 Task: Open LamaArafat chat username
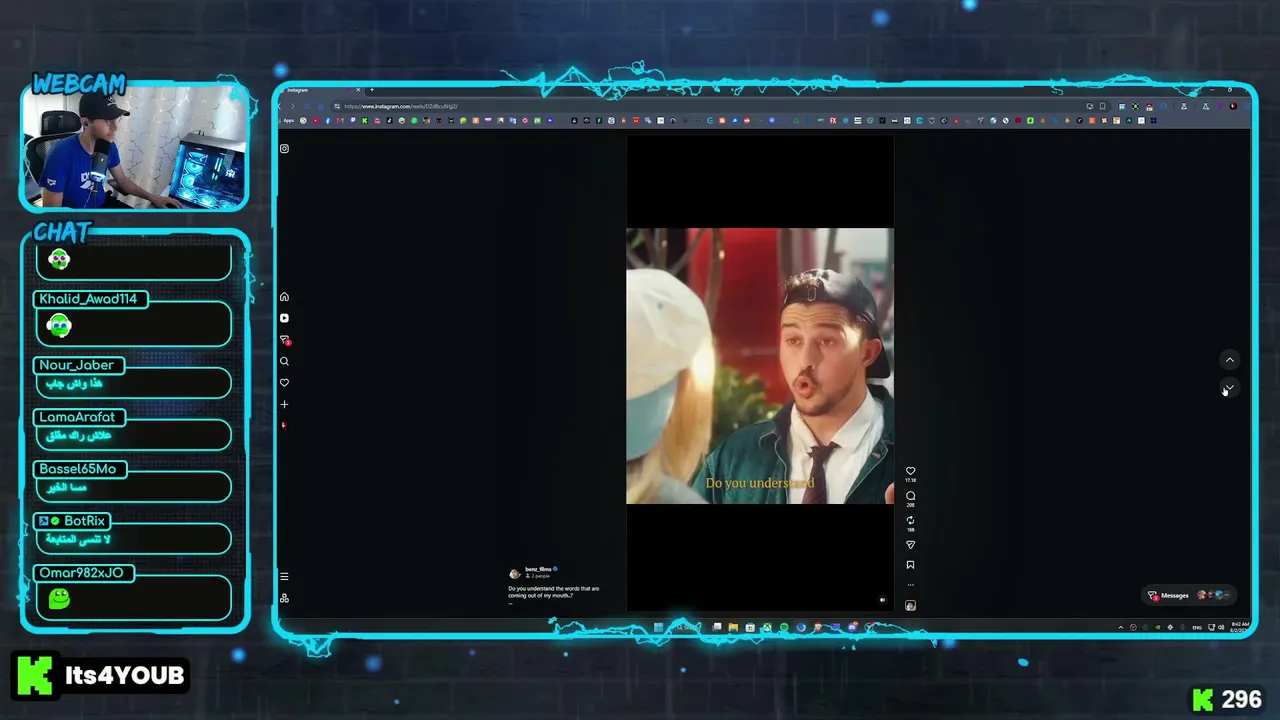(x=77, y=417)
